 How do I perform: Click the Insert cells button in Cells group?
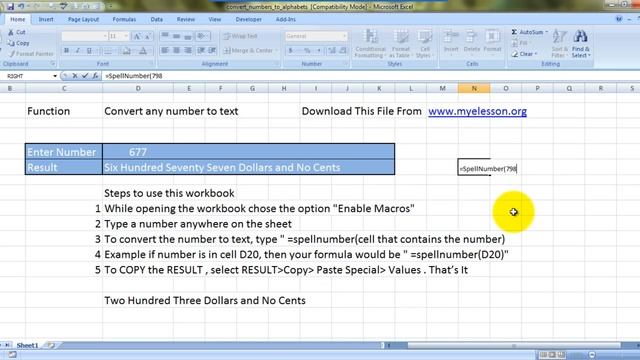pos(451,43)
